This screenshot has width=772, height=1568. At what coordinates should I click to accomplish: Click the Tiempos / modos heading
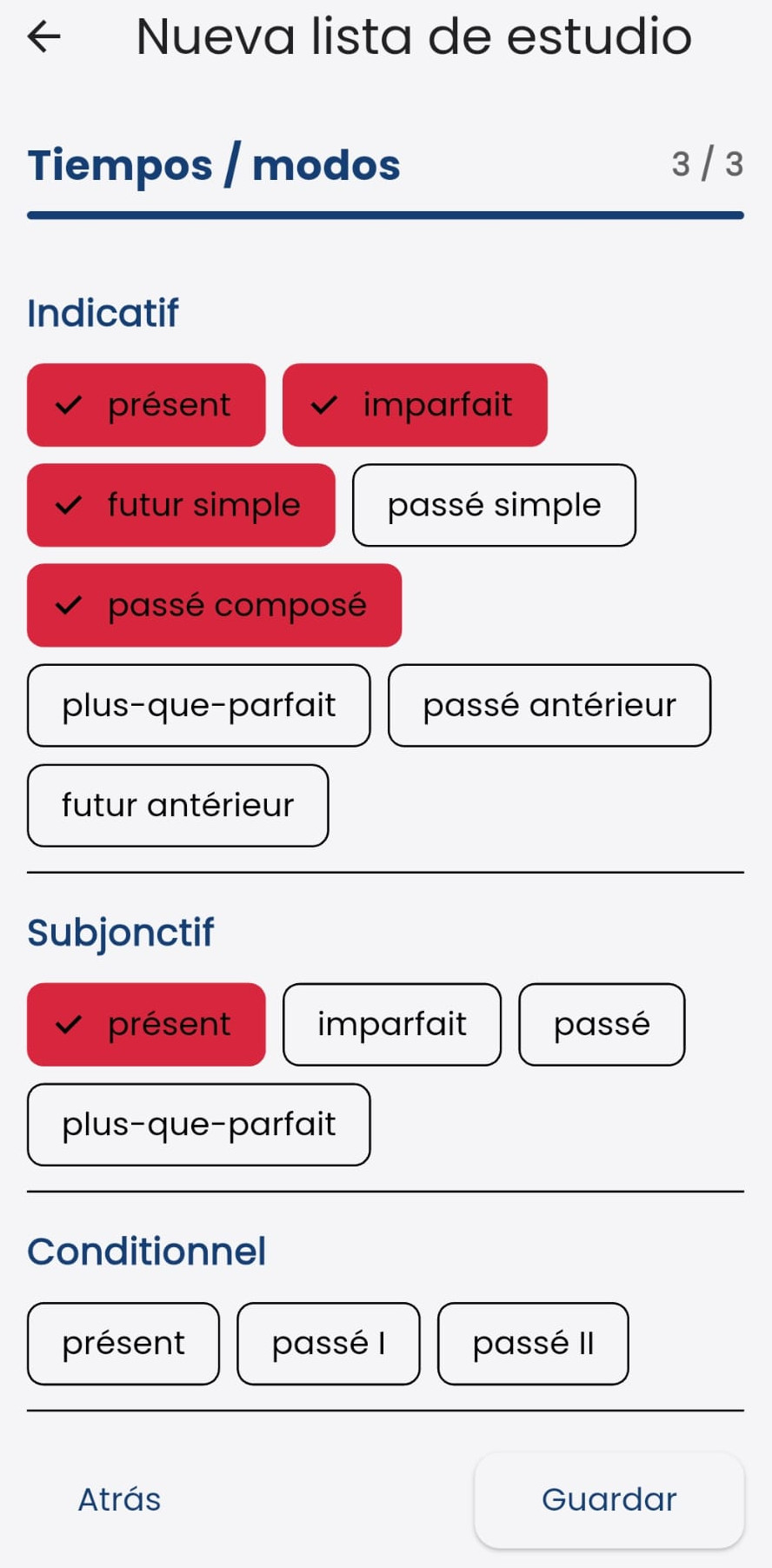click(214, 165)
